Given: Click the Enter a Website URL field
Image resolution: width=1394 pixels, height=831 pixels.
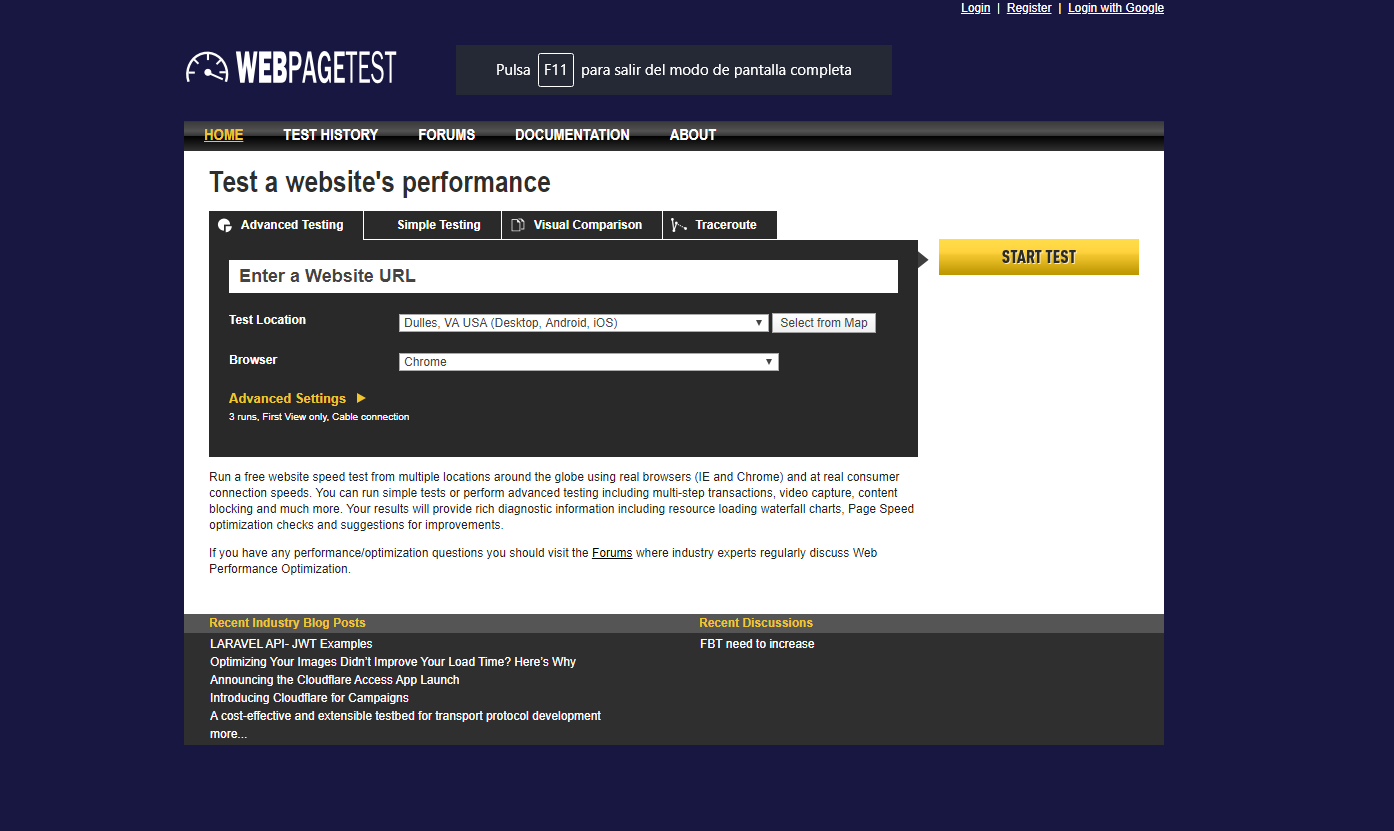Looking at the screenshot, I should click(x=563, y=277).
